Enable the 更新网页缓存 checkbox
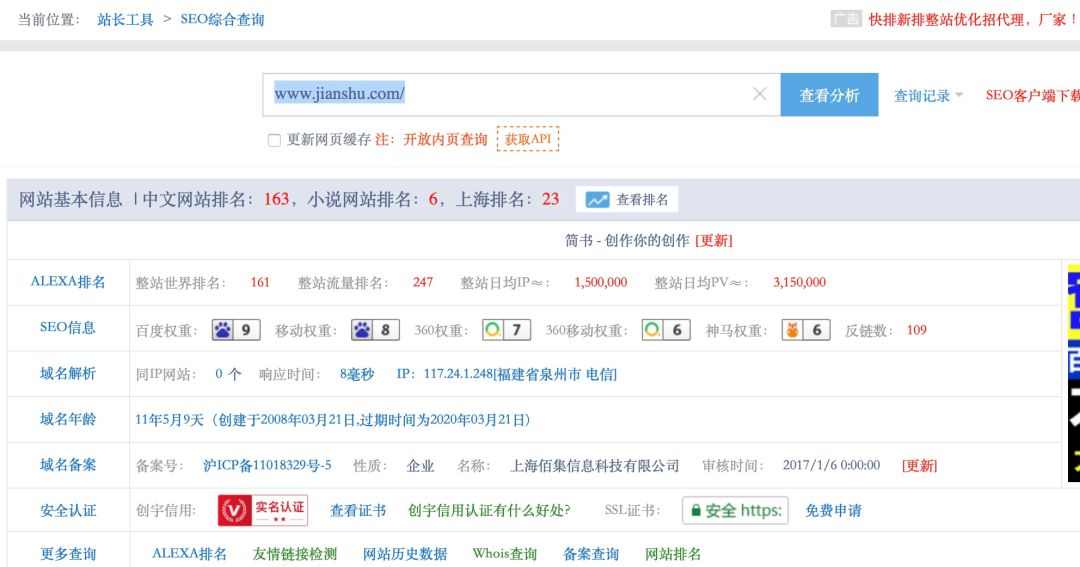This screenshot has width=1080, height=567. click(x=274, y=141)
